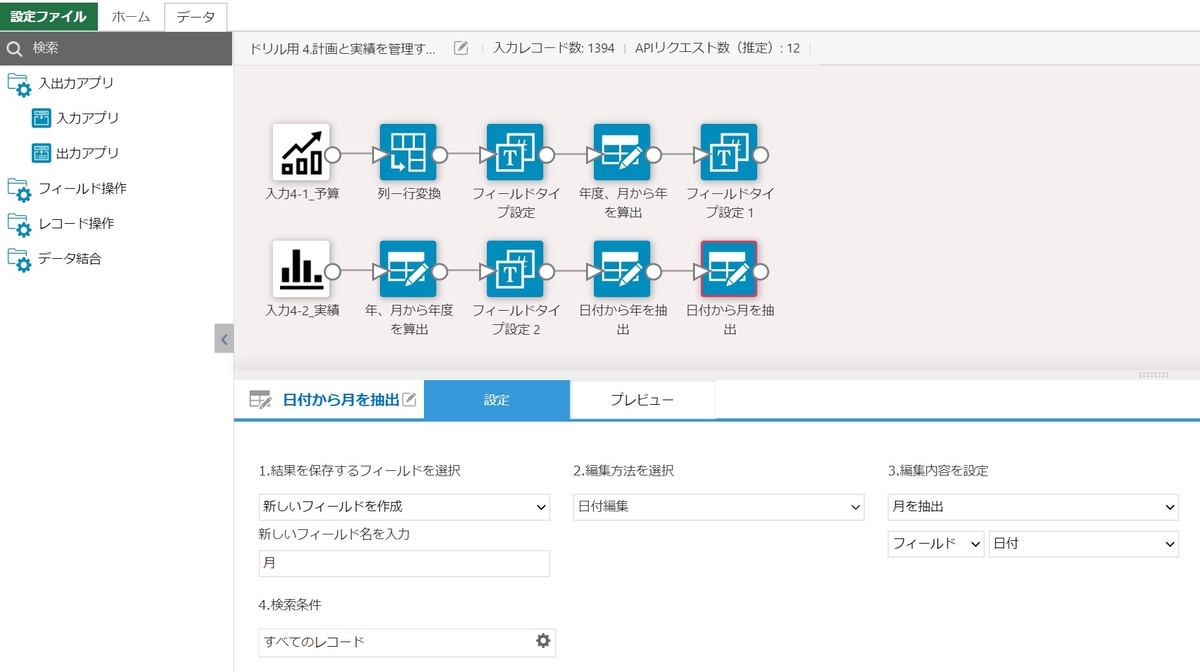Open the 日付編集 edit method dropdown
This screenshot has width=1200, height=672.
click(x=718, y=507)
